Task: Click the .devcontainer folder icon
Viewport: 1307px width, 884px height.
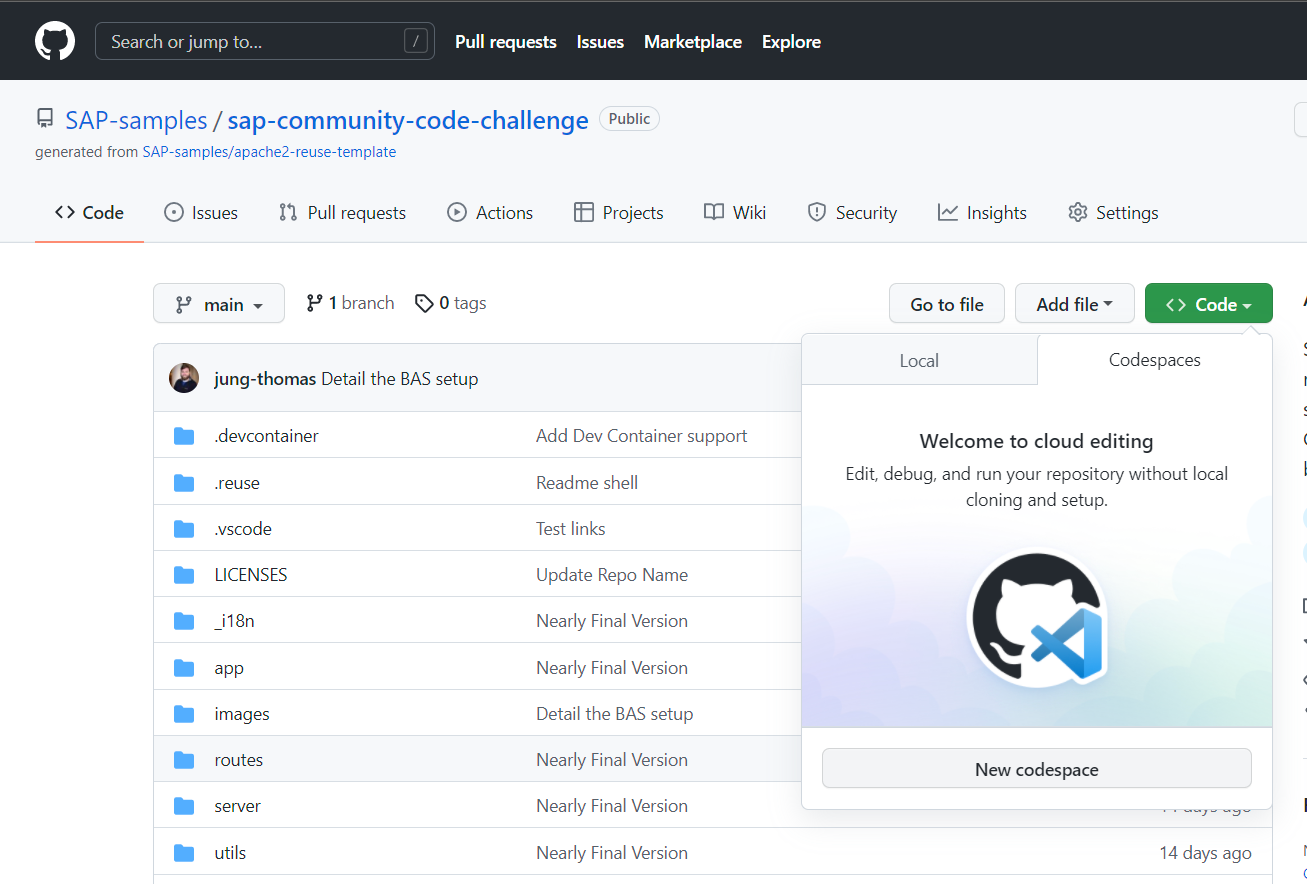Action: [184, 436]
